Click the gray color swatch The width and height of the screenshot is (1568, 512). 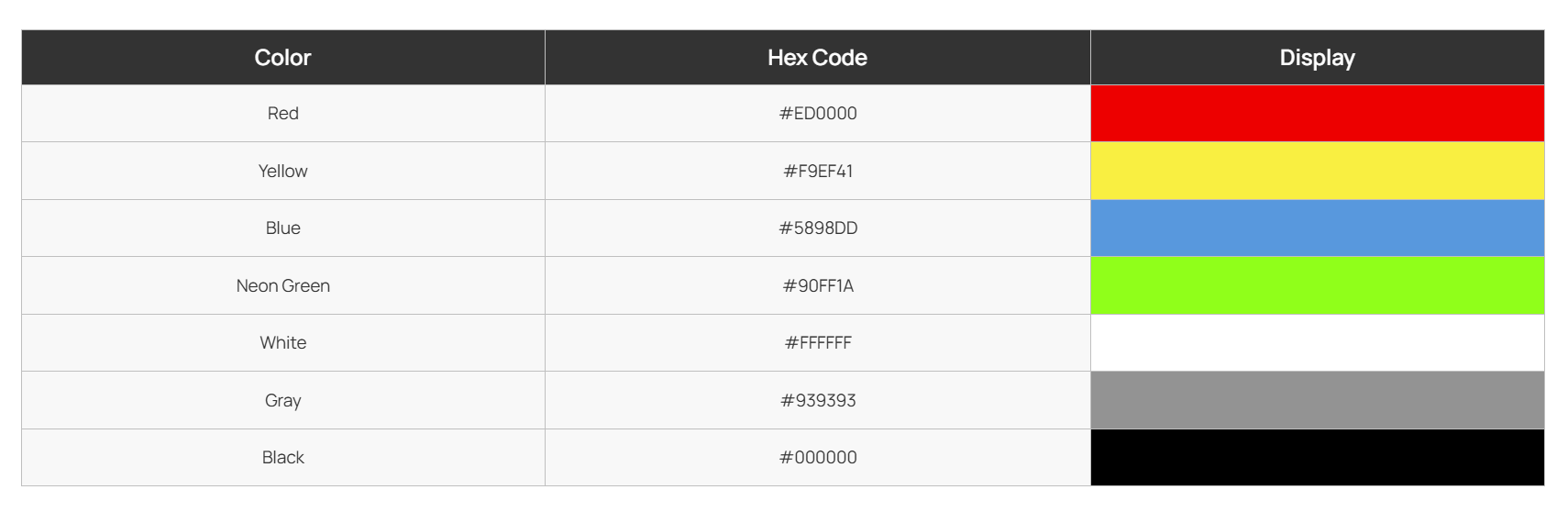(1317, 400)
